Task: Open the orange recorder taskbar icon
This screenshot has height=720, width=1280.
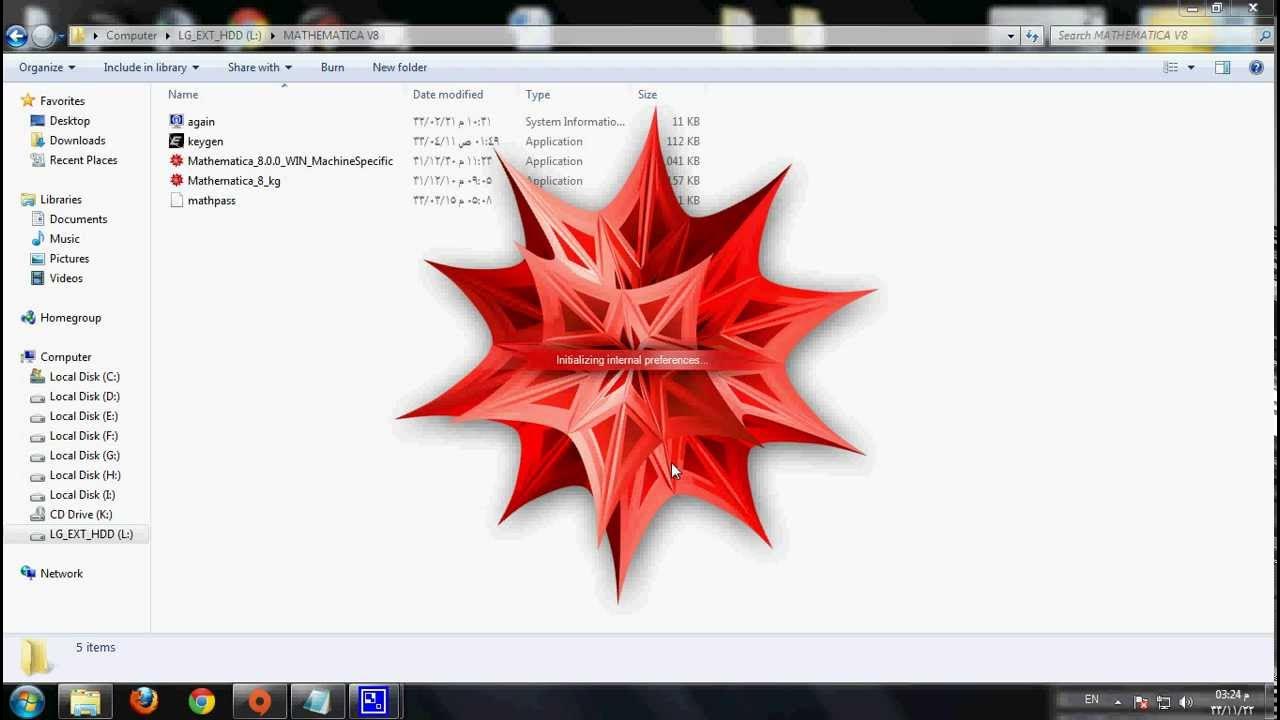Action: [259, 702]
